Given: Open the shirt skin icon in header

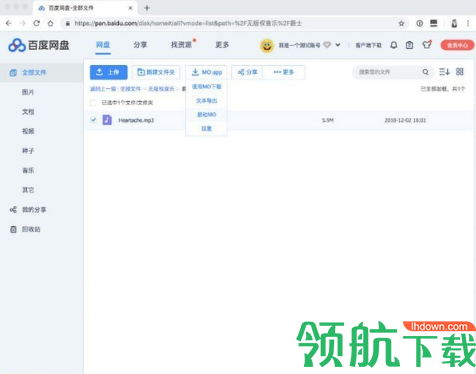Looking at the screenshot, I should 427,45.
